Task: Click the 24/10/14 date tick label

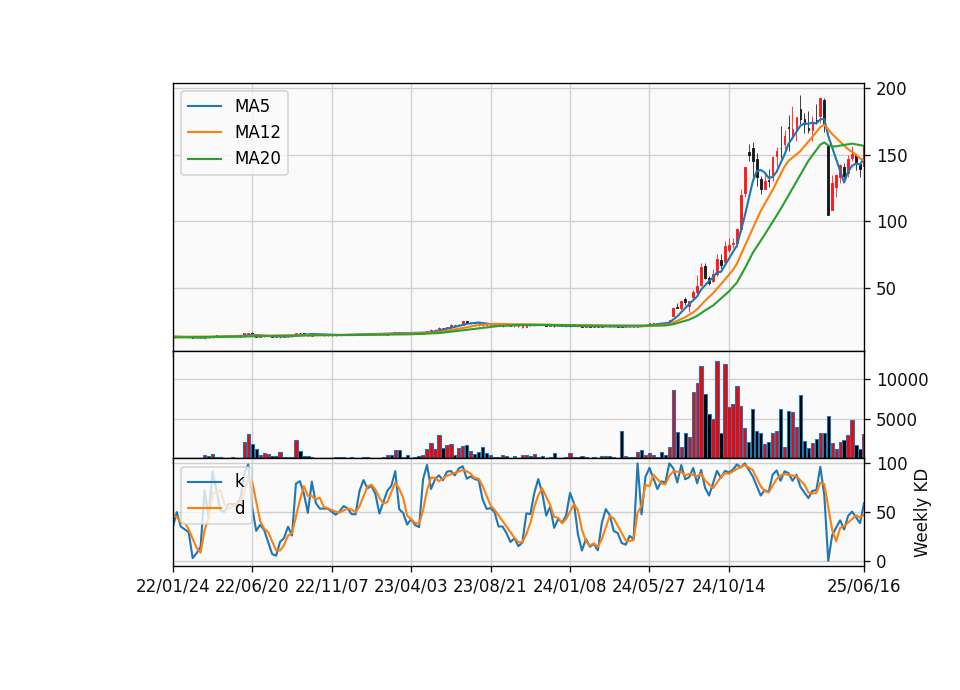Action: pyautogui.click(x=729, y=586)
